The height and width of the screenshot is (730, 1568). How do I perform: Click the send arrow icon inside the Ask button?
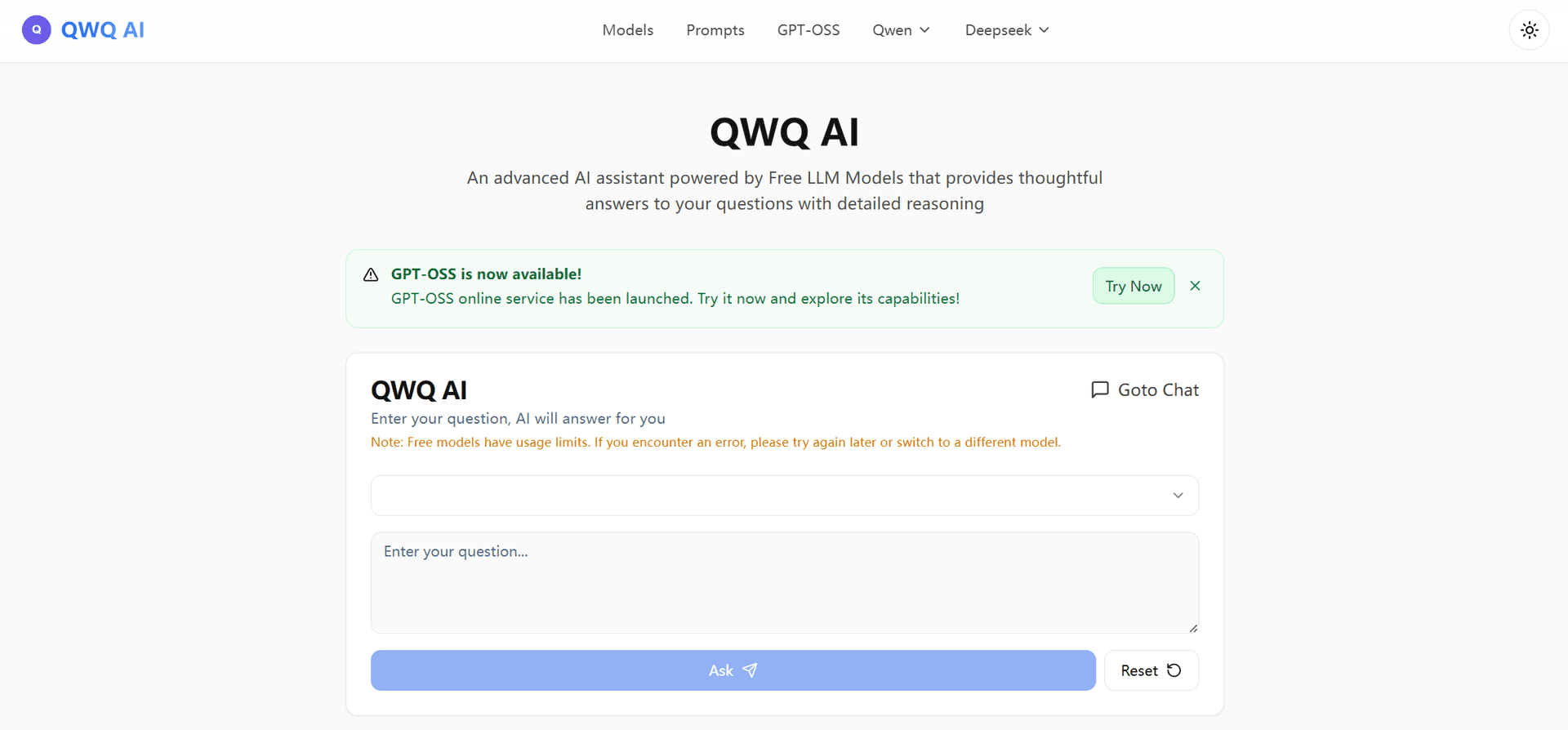(751, 670)
